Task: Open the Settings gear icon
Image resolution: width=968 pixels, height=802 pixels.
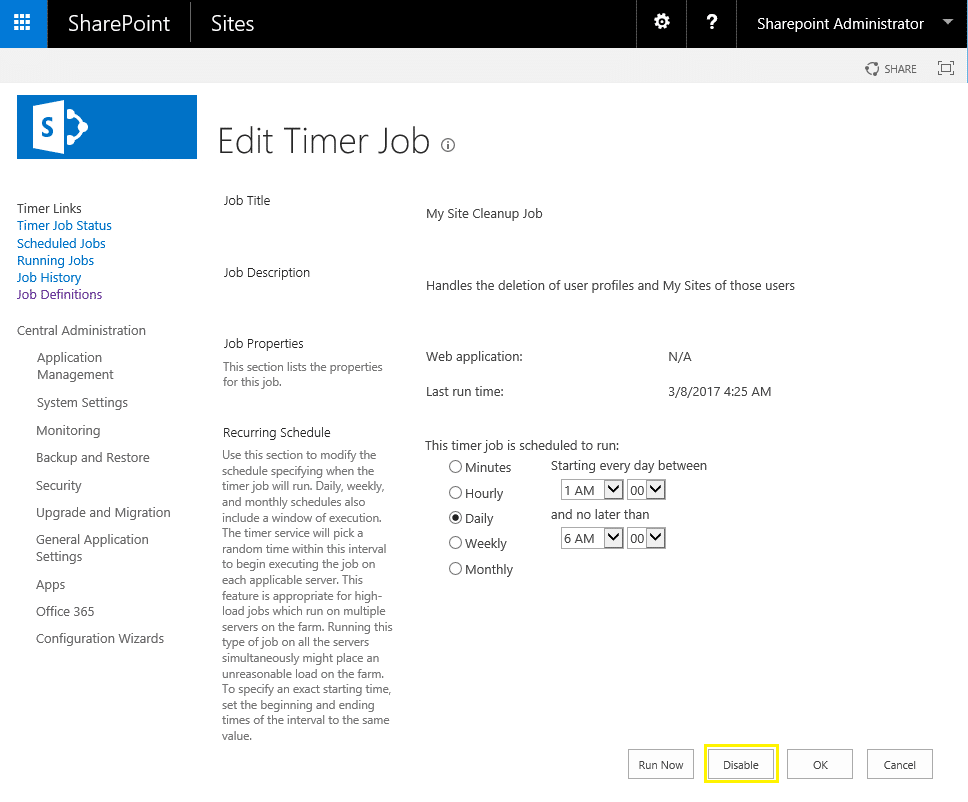Action: tap(661, 23)
